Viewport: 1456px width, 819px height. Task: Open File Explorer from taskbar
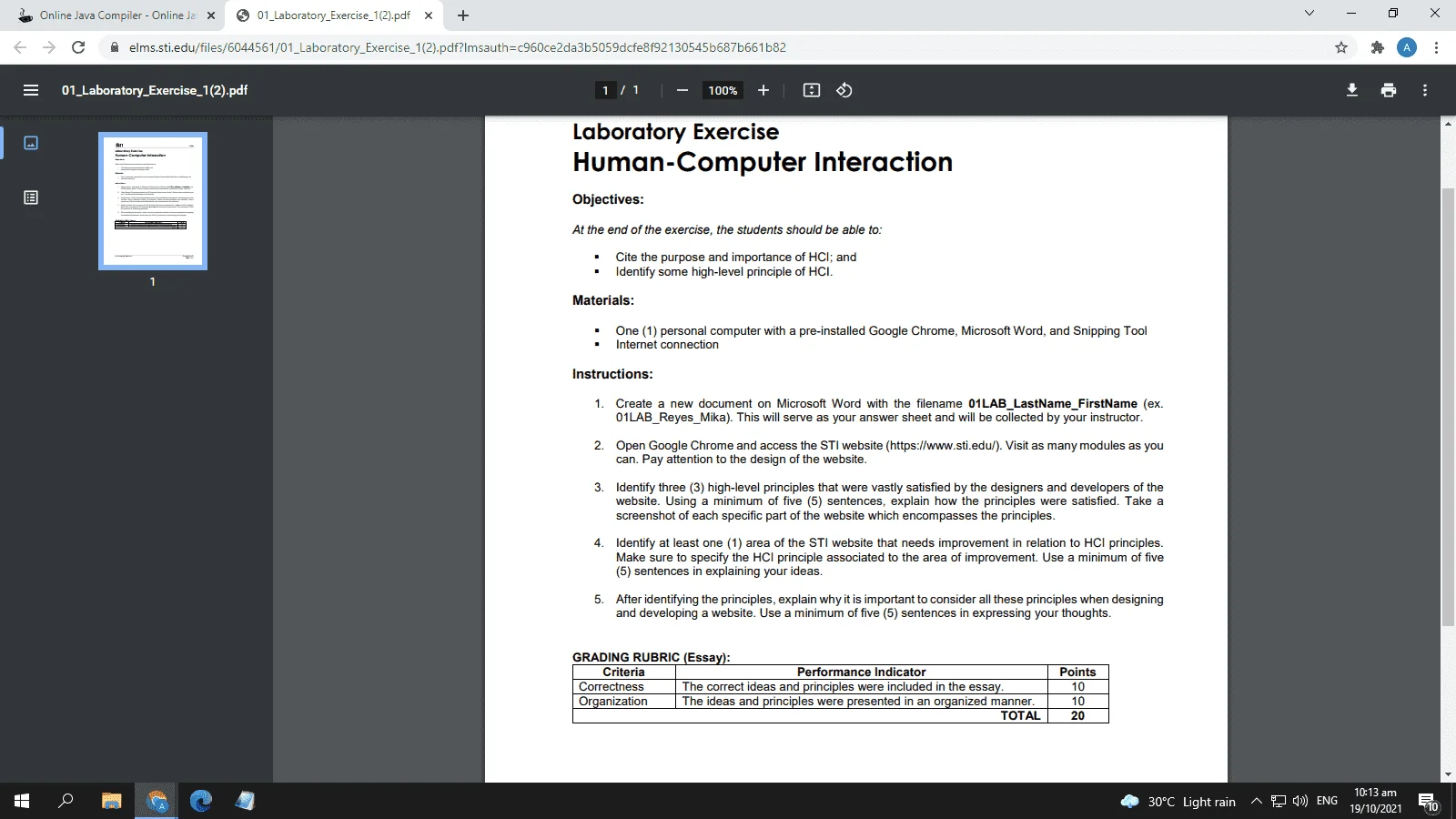coord(112,801)
